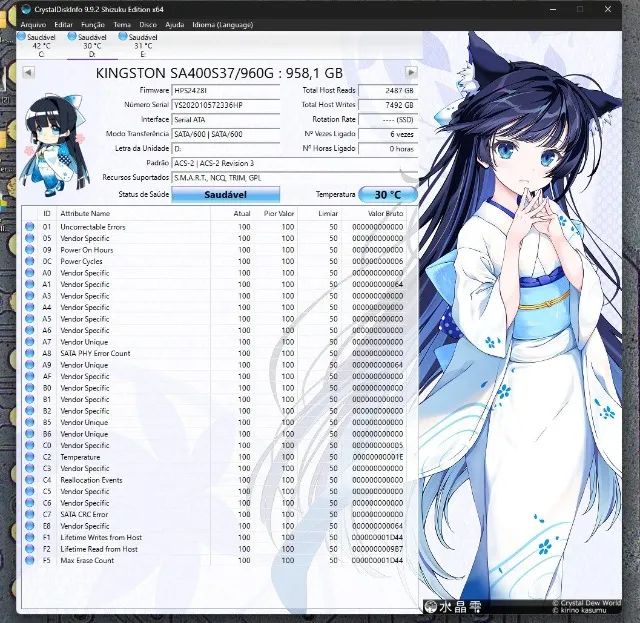Click the Firmware field HPS2428I
The image size is (640, 623).
225,91
